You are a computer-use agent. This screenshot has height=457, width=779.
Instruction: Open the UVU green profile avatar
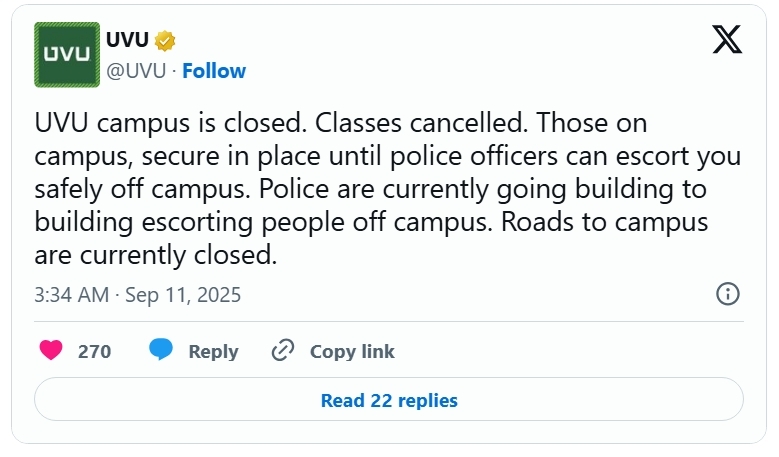coord(67,55)
